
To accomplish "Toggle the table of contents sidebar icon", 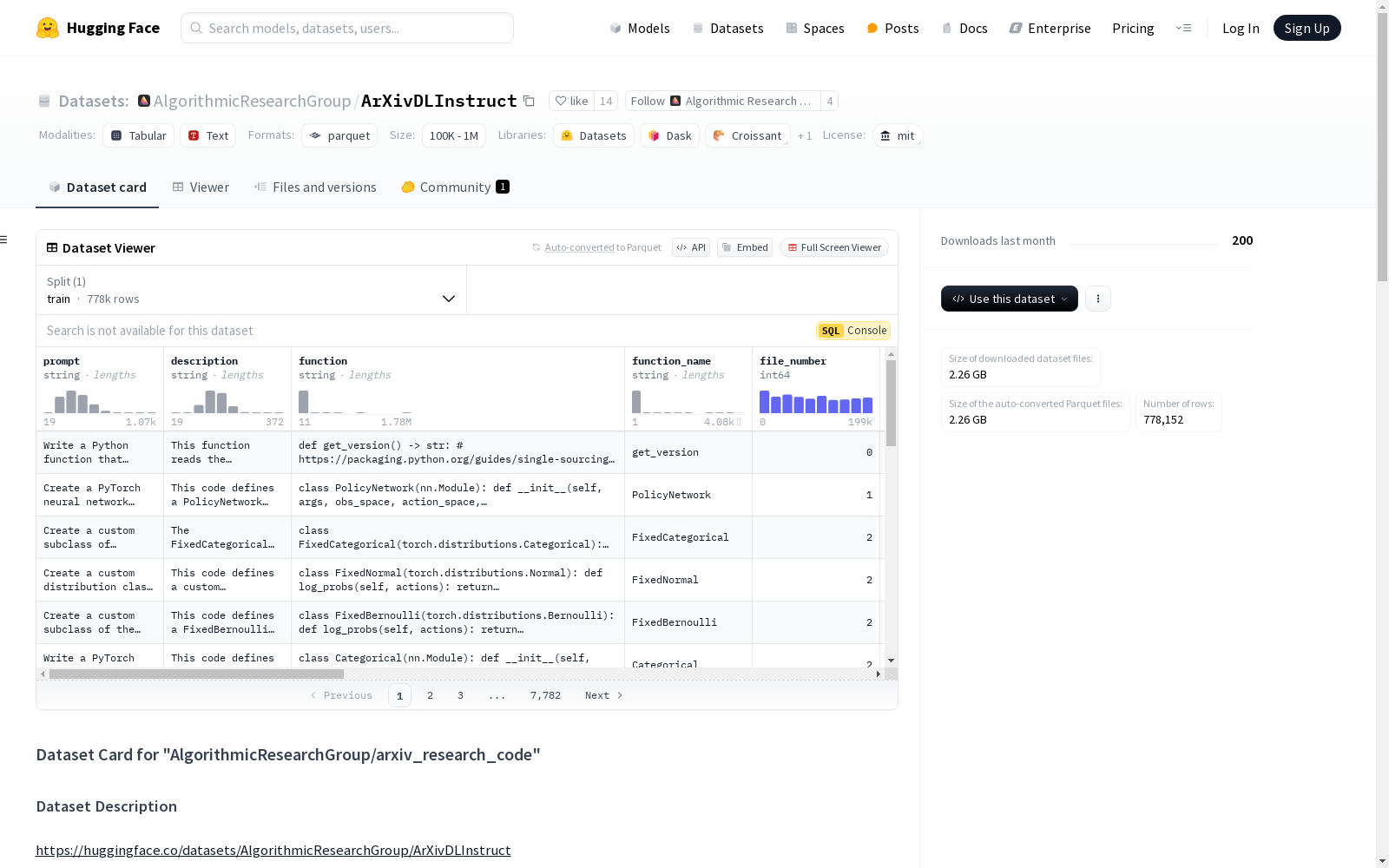I will click(x=4, y=240).
